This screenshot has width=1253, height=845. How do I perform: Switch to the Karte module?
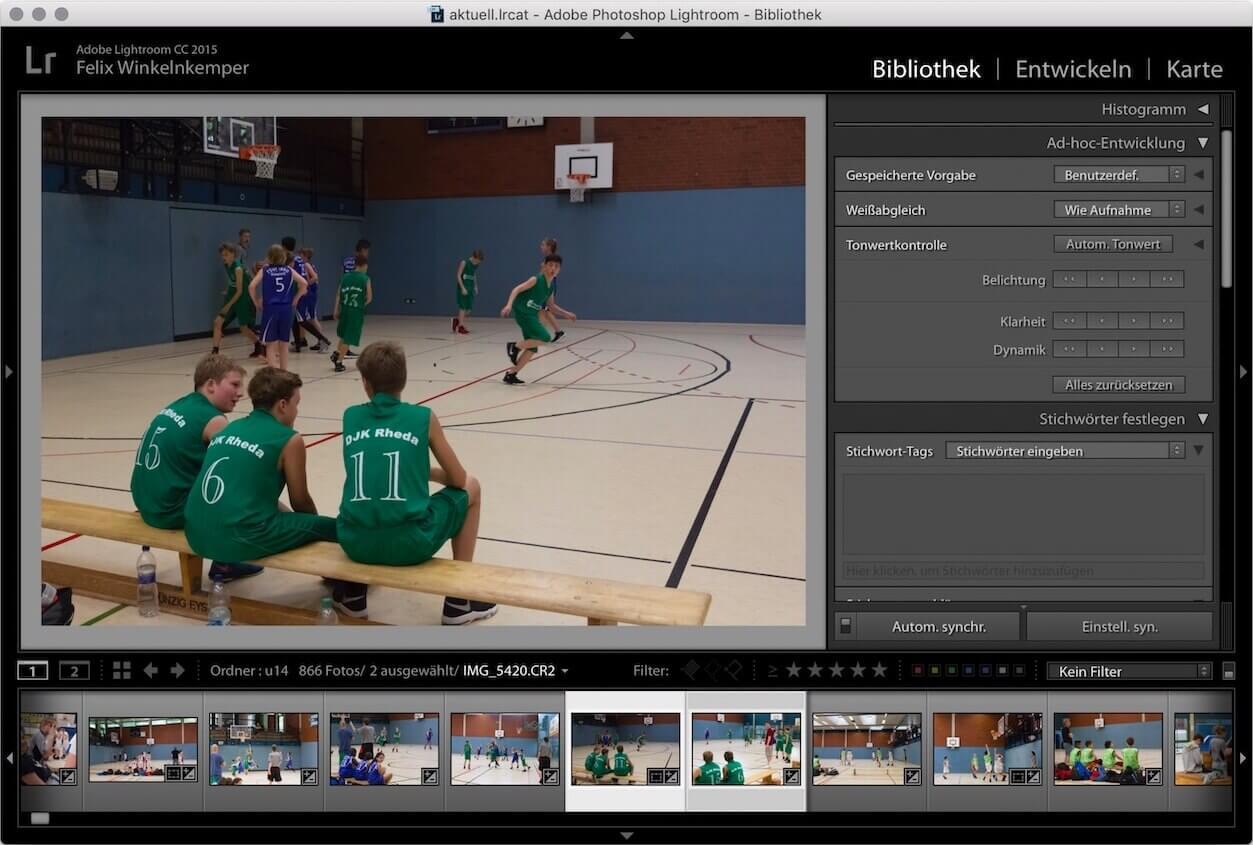coord(1194,69)
